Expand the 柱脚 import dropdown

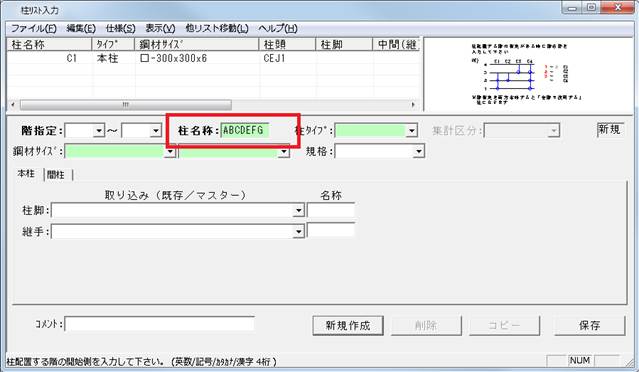click(299, 210)
